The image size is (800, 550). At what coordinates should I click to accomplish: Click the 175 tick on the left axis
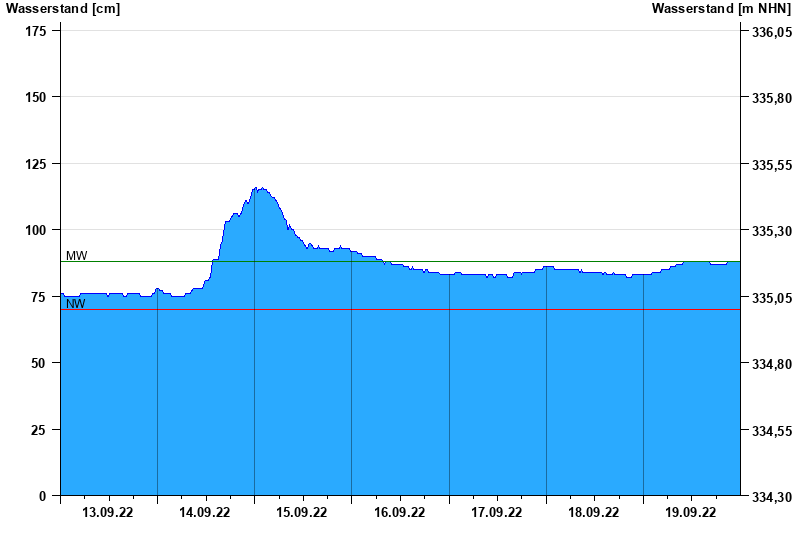point(35,31)
